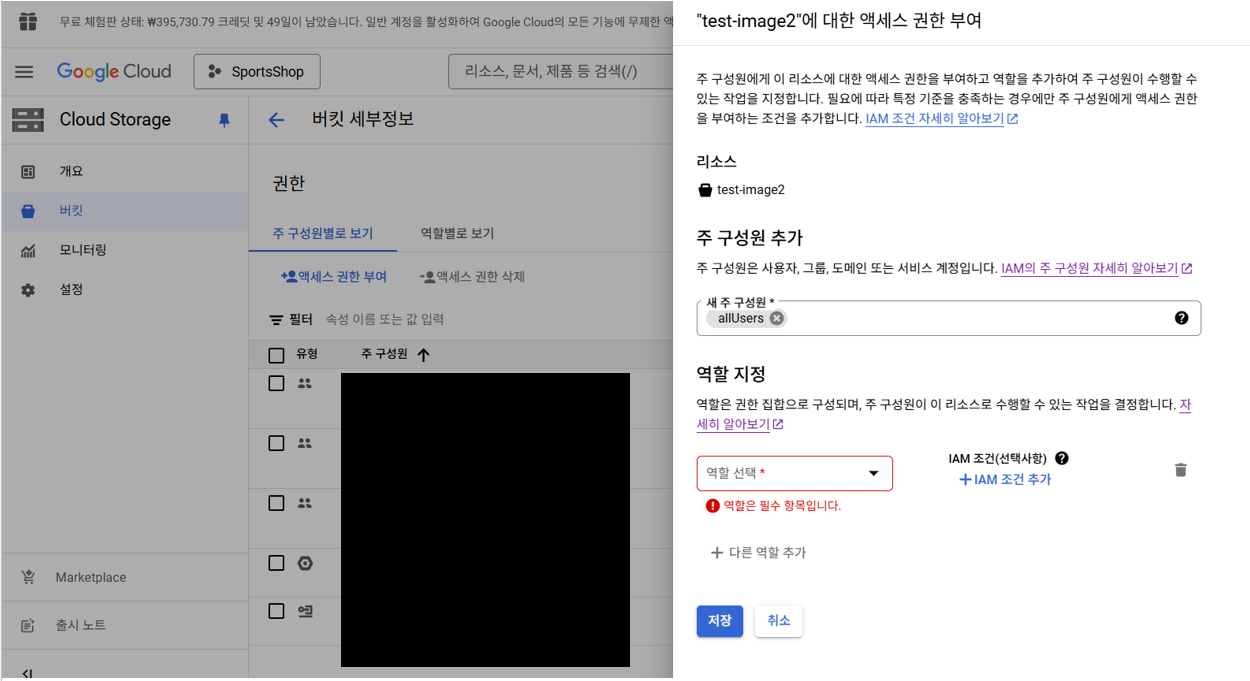Viewport: 1250px width, 681px height.
Task: Click the test-image2 resource bucket icon
Action: 705,190
